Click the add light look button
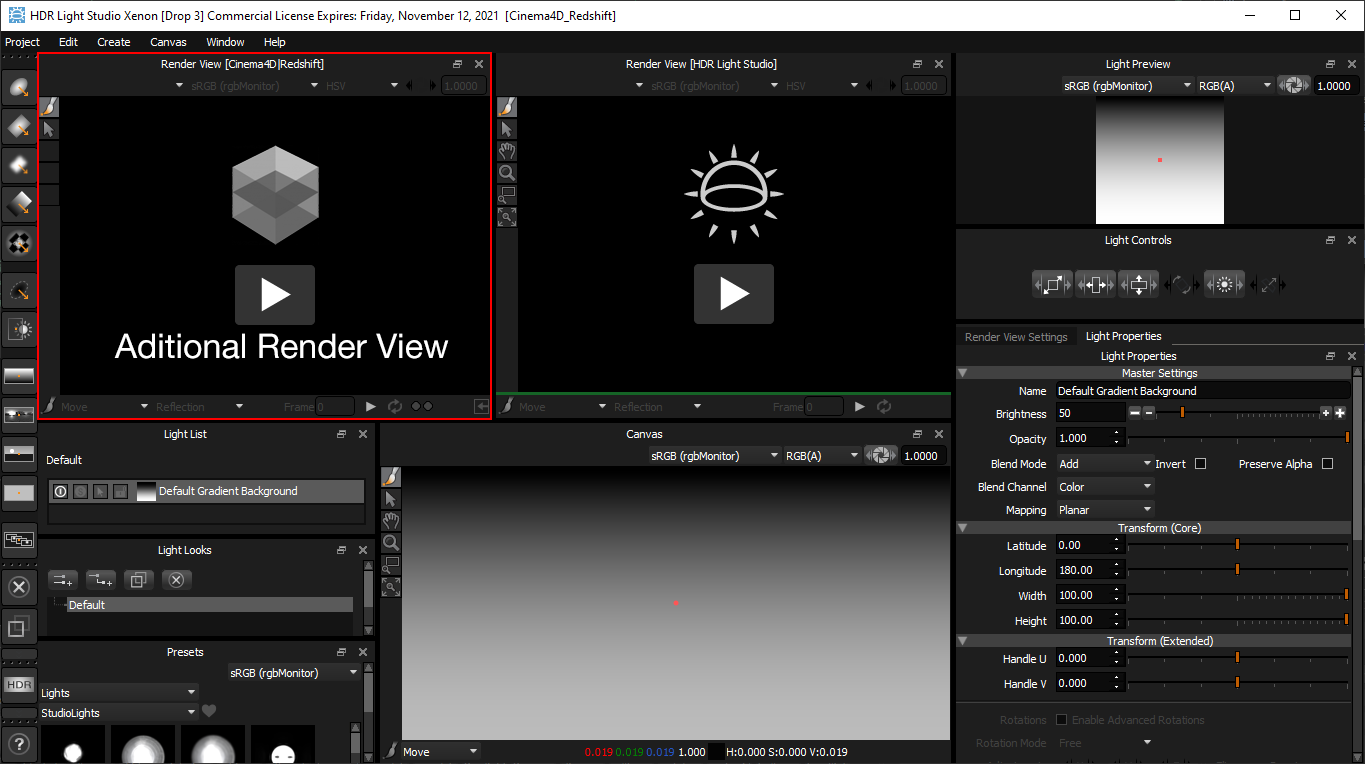The height and width of the screenshot is (764, 1365). (x=62, y=580)
